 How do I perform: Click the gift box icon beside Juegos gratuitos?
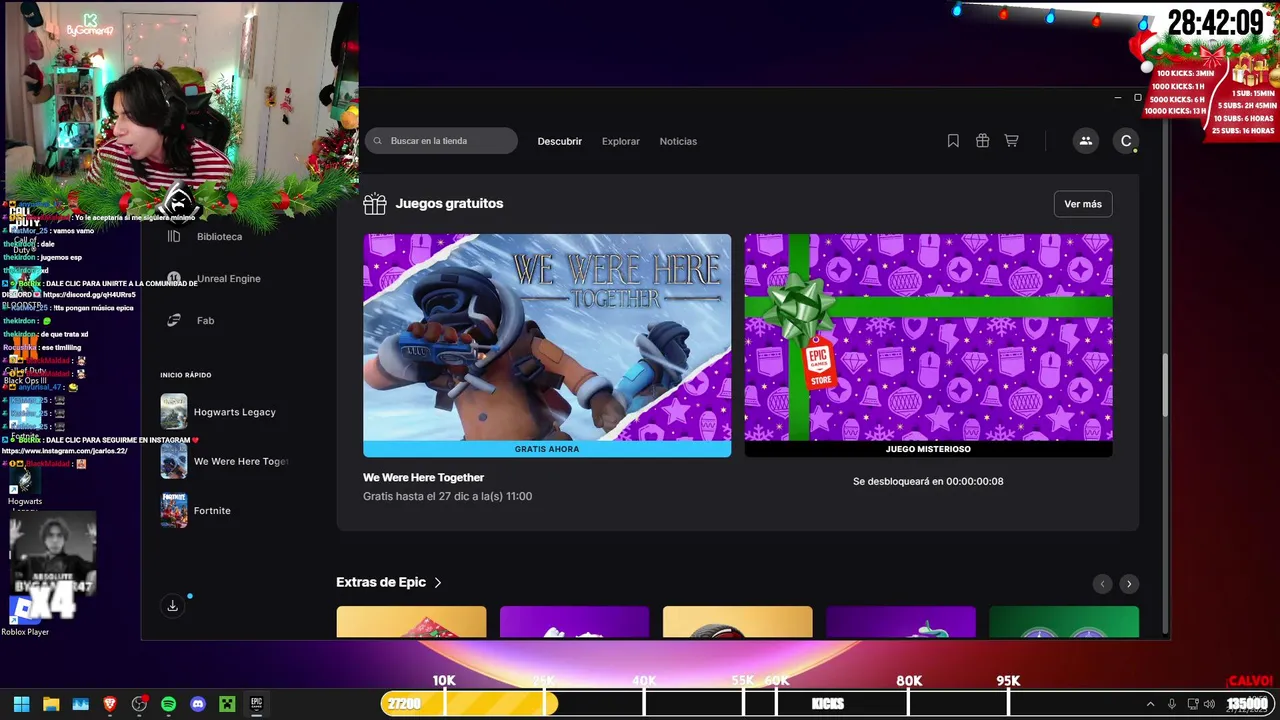375,204
